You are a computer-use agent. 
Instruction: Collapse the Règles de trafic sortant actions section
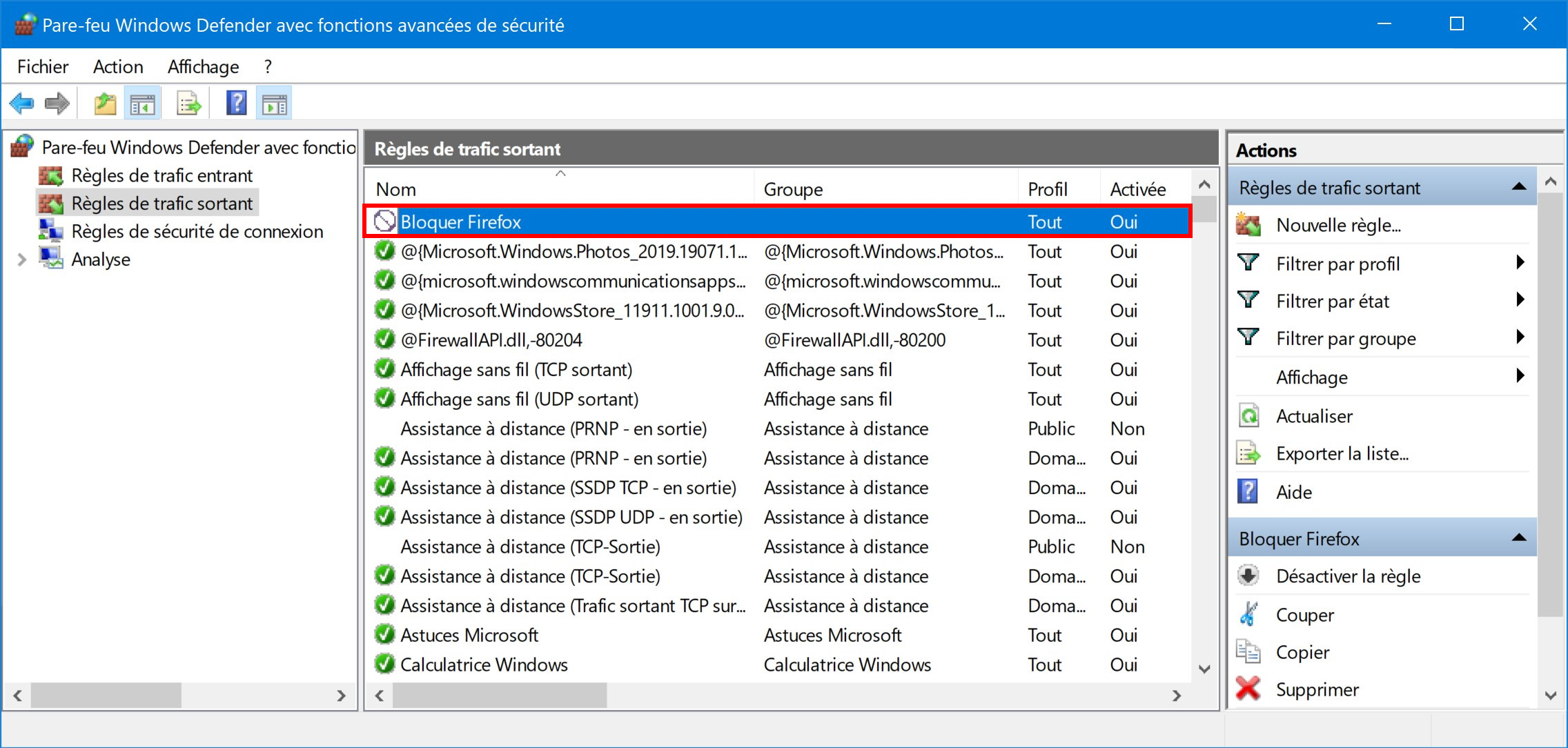coord(1519,187)
